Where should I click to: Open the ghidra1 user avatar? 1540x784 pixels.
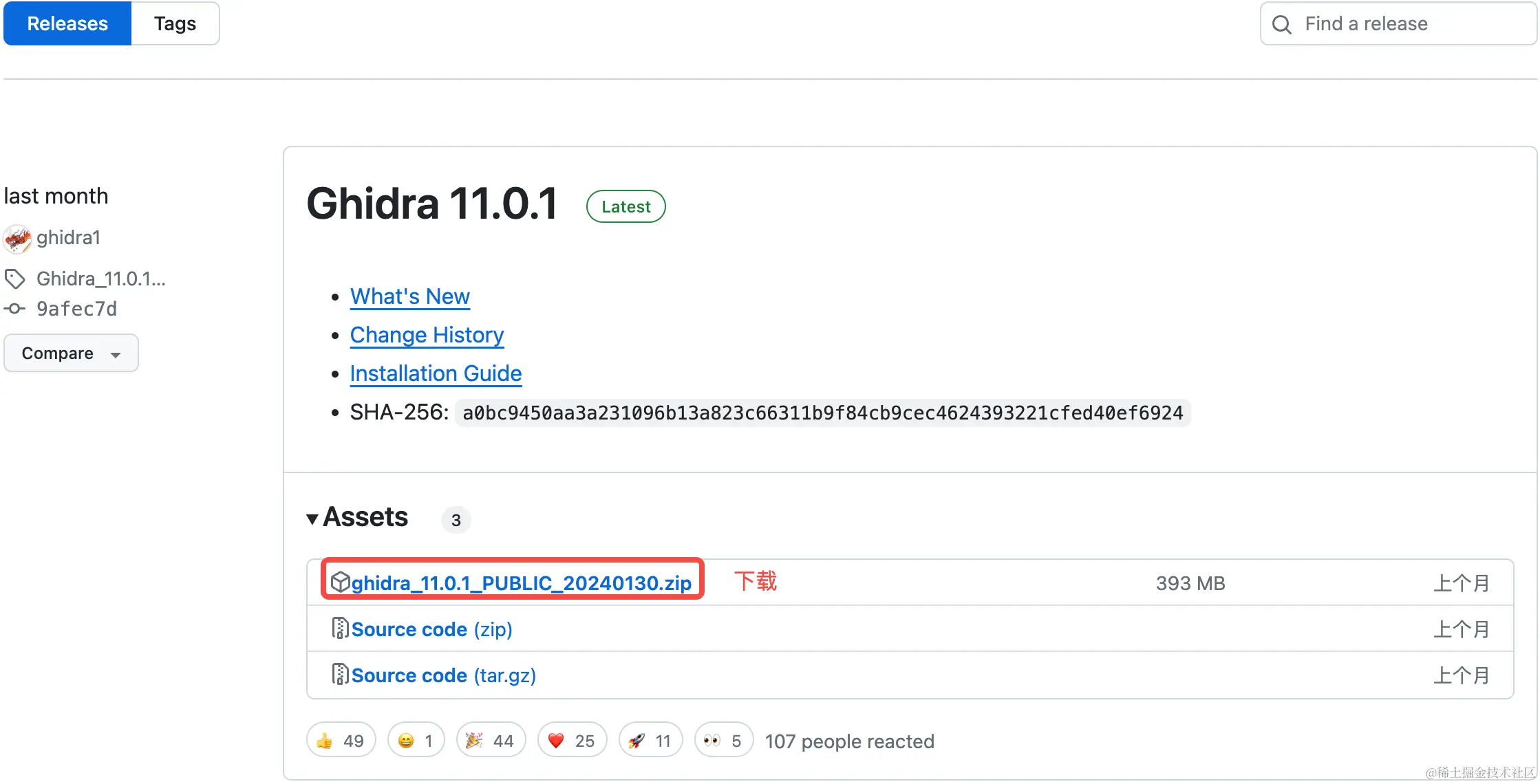click(17, 239)
